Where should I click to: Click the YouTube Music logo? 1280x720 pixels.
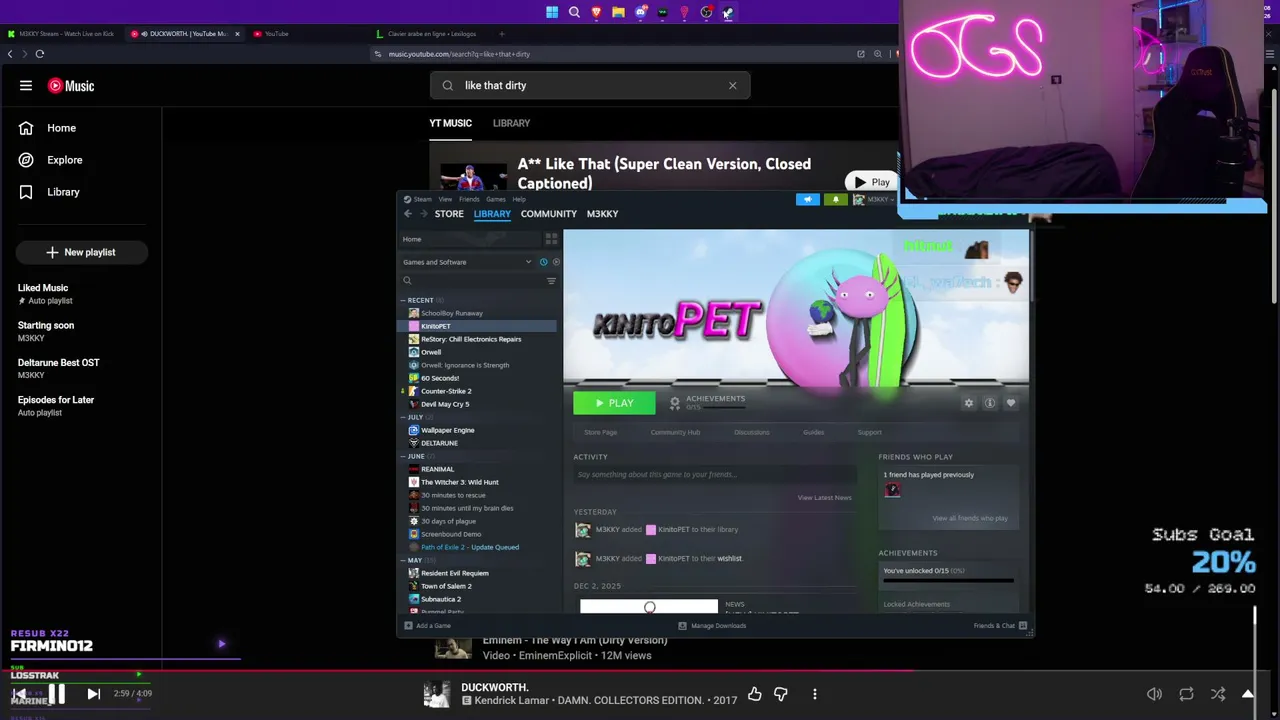click(x=71, y=86)
